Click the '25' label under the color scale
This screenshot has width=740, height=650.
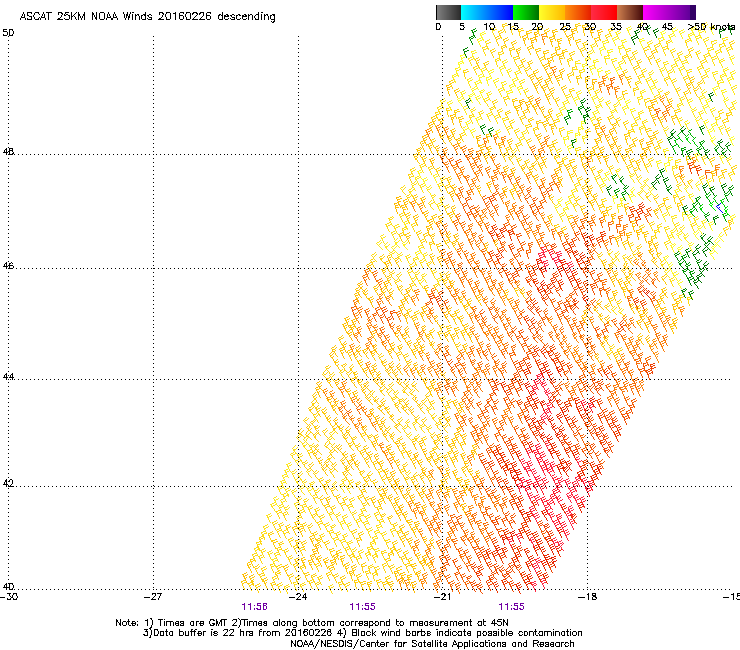pyautogui.click(x=565, y=27)
